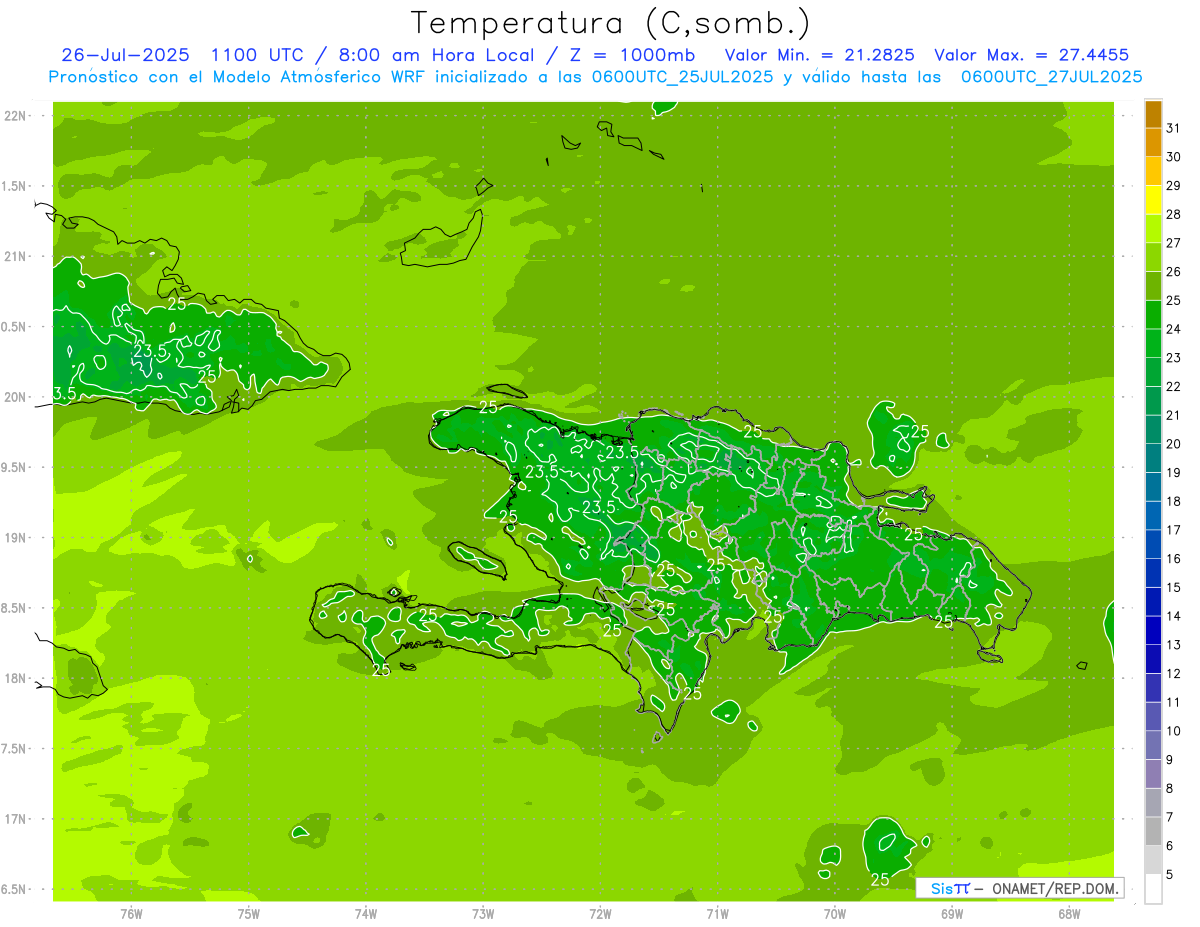Select the color bar label "23"
This screenshot has height=927, width=1200.
pos(1174,358)
